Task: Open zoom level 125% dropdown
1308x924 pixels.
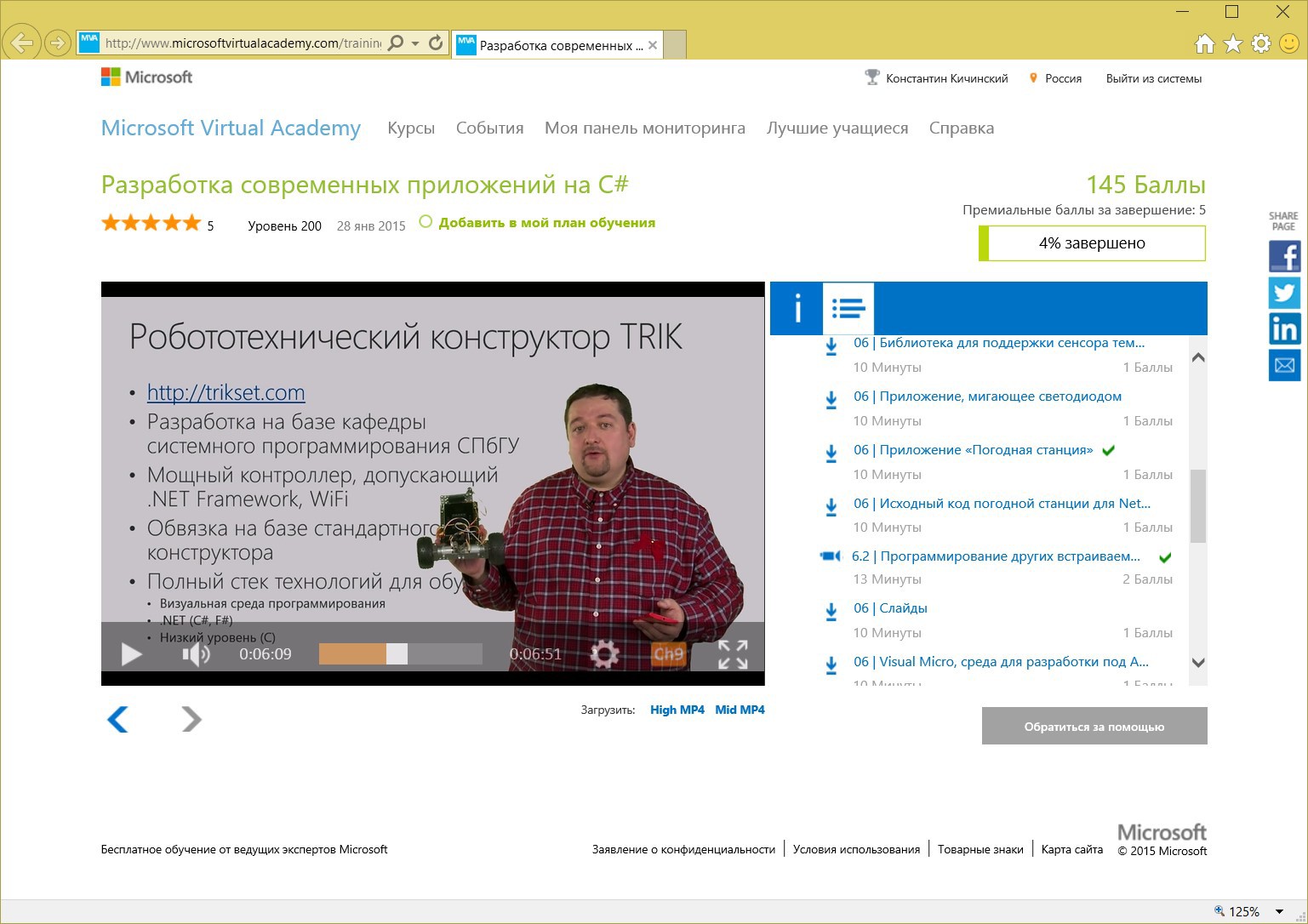Action: [1279, 912]
